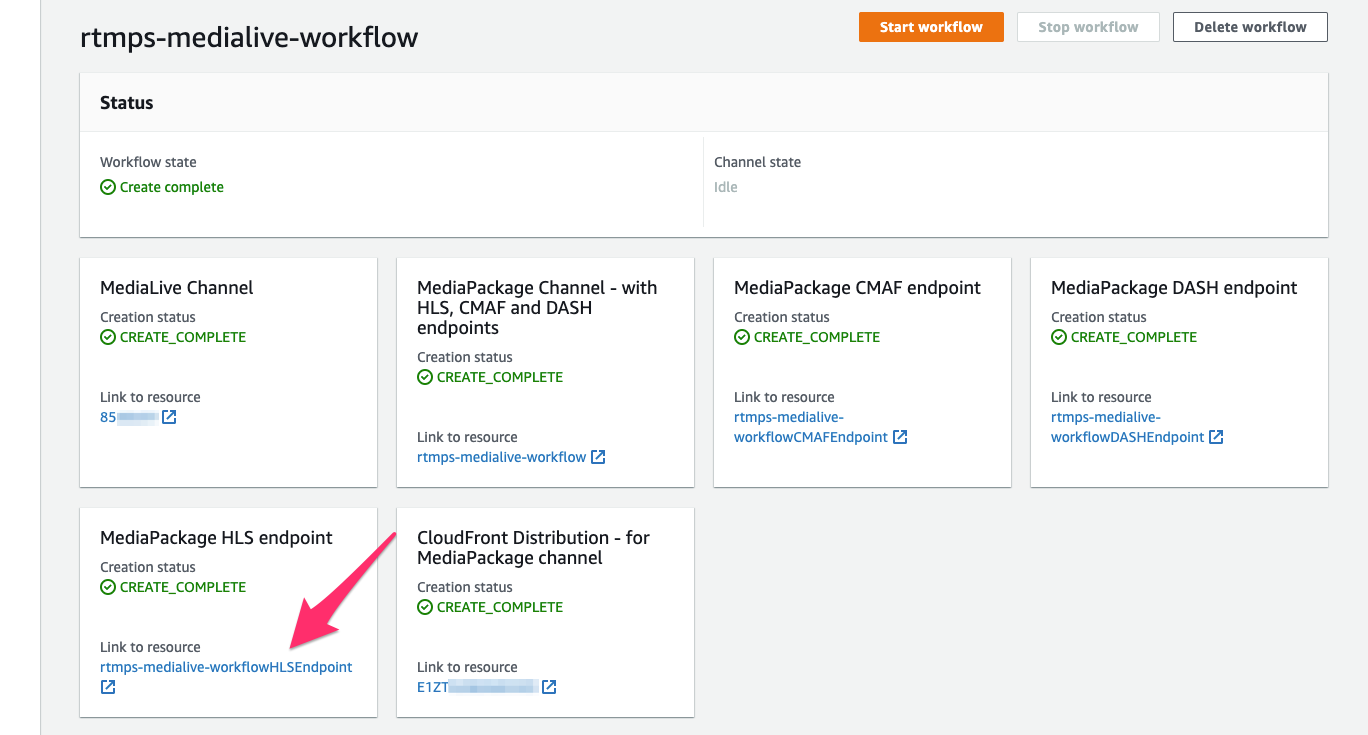Click the Start workflow button
The width and height of the screenshot is (1368, 735).
point(931,27)
